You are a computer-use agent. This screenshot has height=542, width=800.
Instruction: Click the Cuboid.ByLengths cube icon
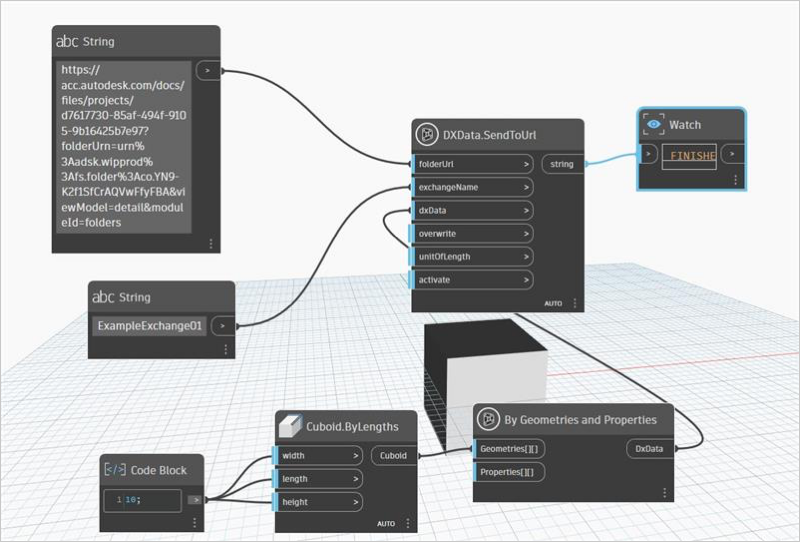(290, 426)
